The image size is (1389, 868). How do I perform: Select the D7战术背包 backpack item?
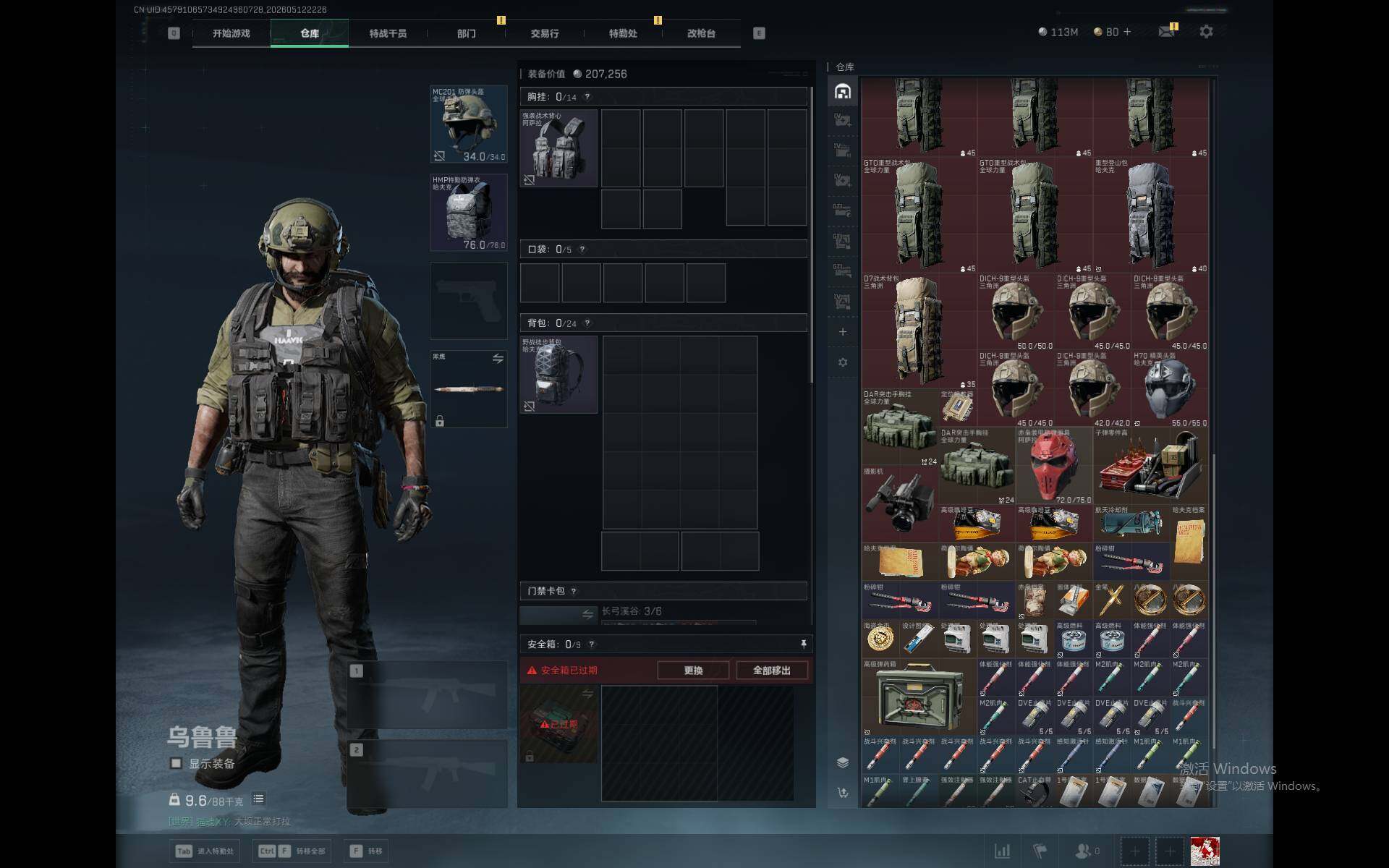pyautogui.click(x=919, y=331)
